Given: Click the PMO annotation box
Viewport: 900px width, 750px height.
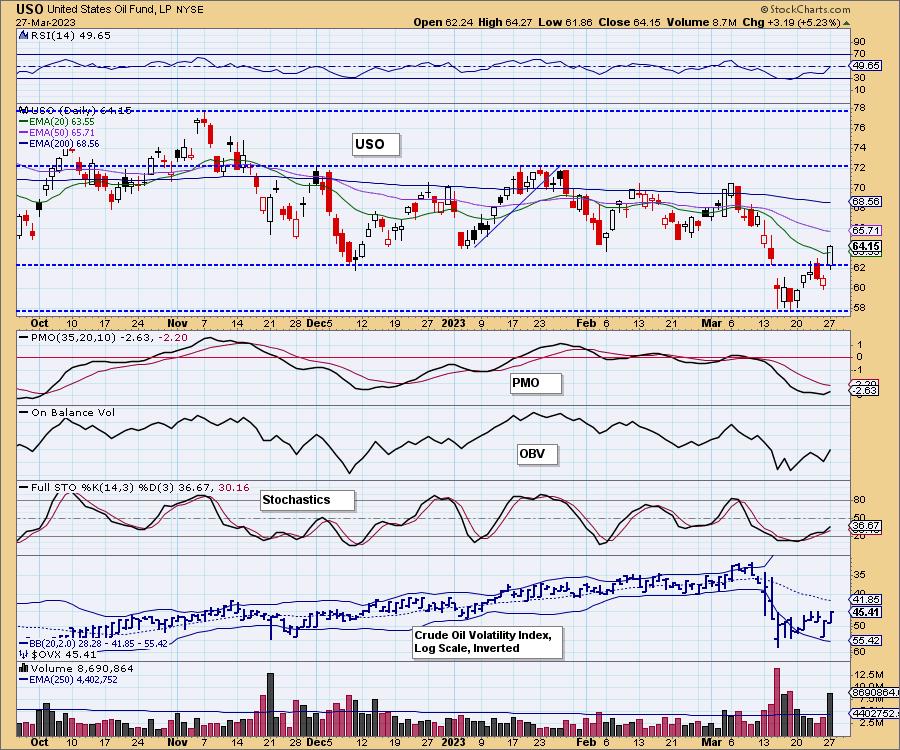Looking at the screenshot, I should 536,383.
